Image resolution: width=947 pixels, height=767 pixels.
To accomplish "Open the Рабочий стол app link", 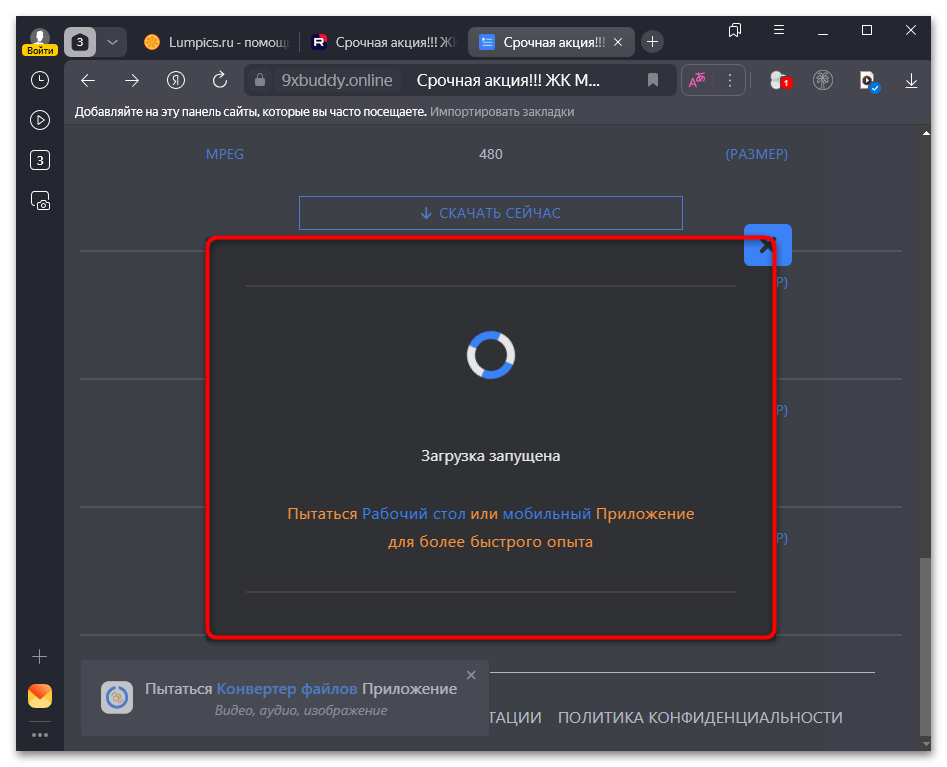I will [414, 514].
